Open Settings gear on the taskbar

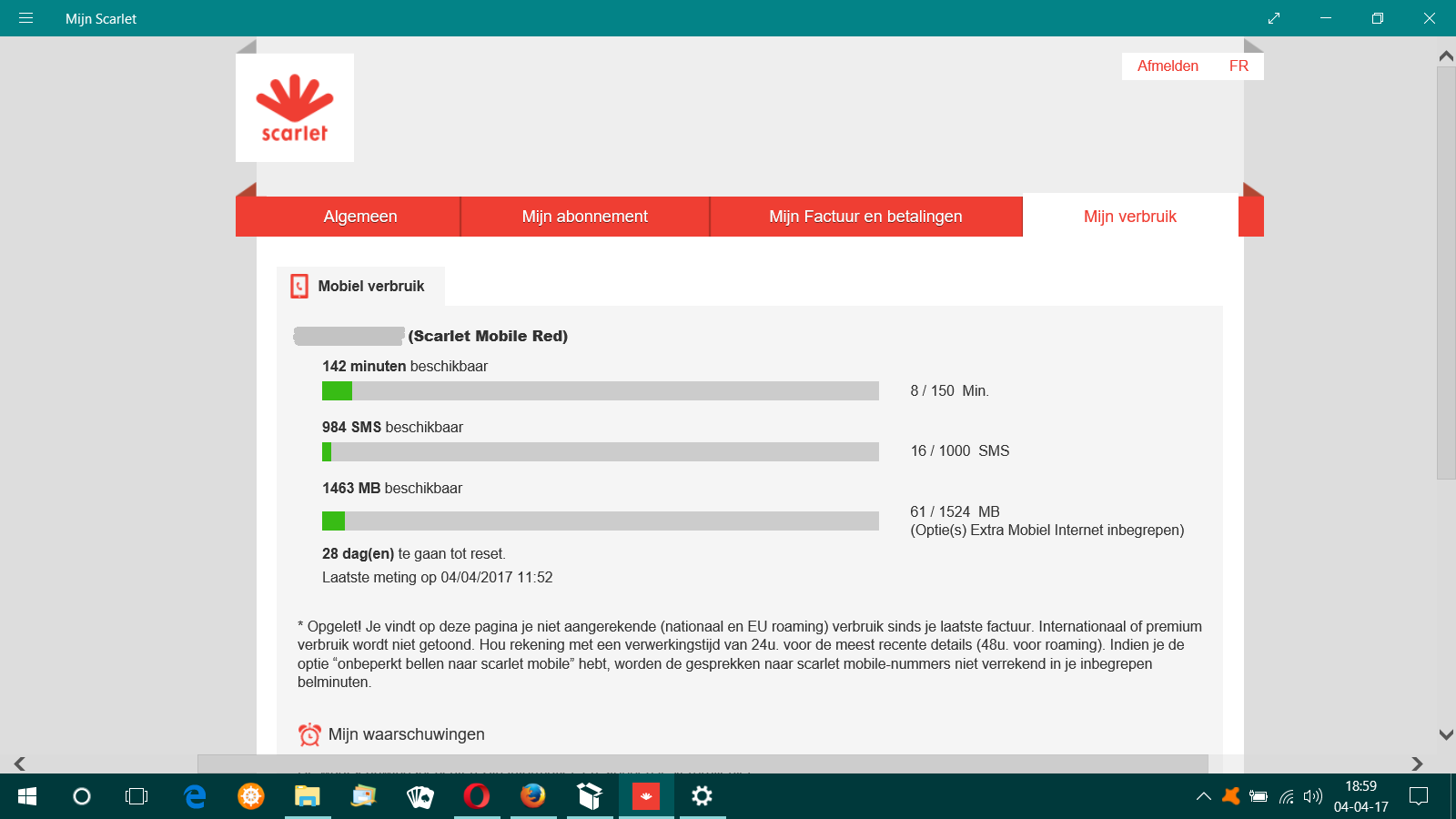(702, 796)
